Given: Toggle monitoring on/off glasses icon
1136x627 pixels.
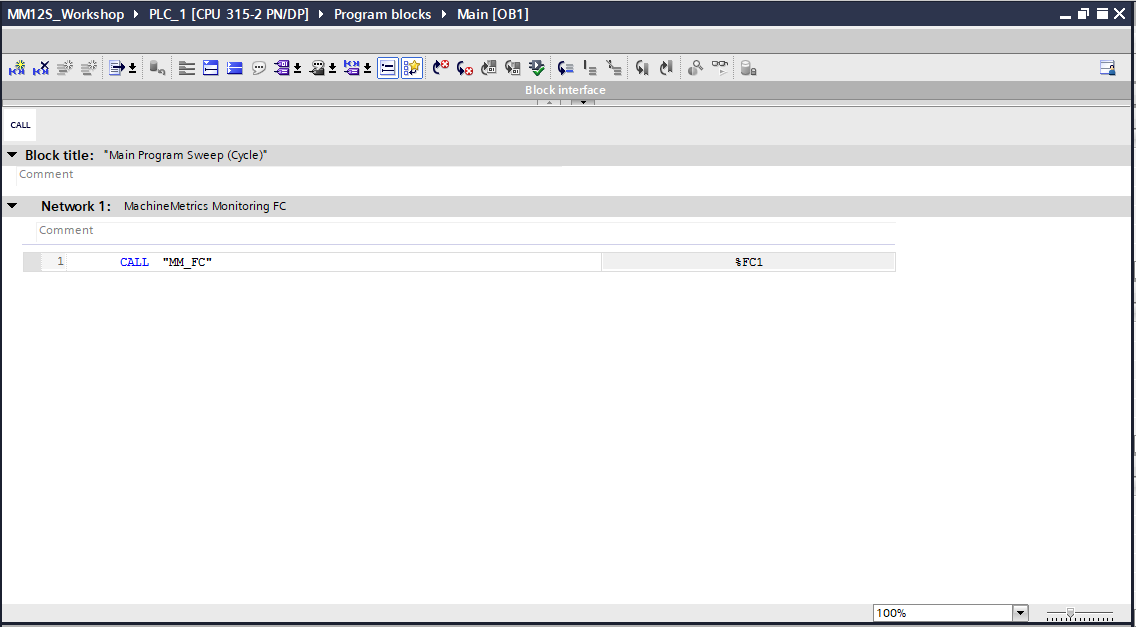Looking at the screenshot, I should tap(719, 68).
